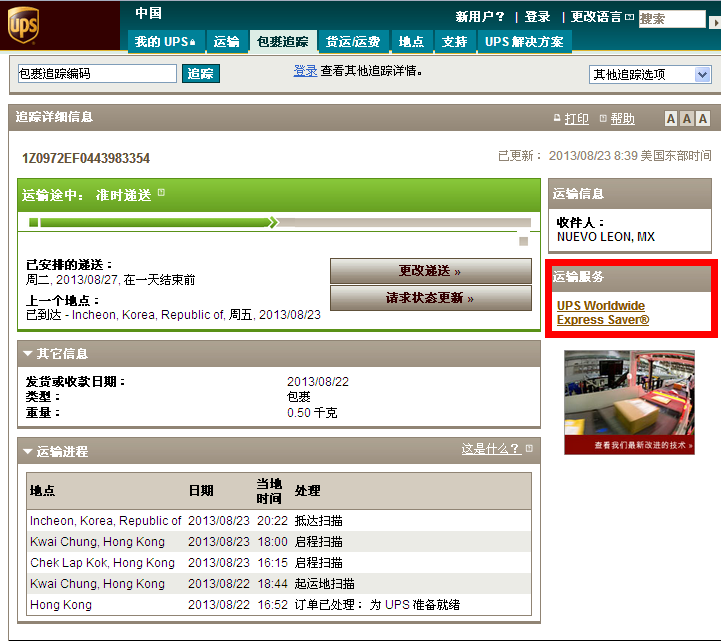
Task: Click the popup icon beside 更改语言
Action: [629, 17]
